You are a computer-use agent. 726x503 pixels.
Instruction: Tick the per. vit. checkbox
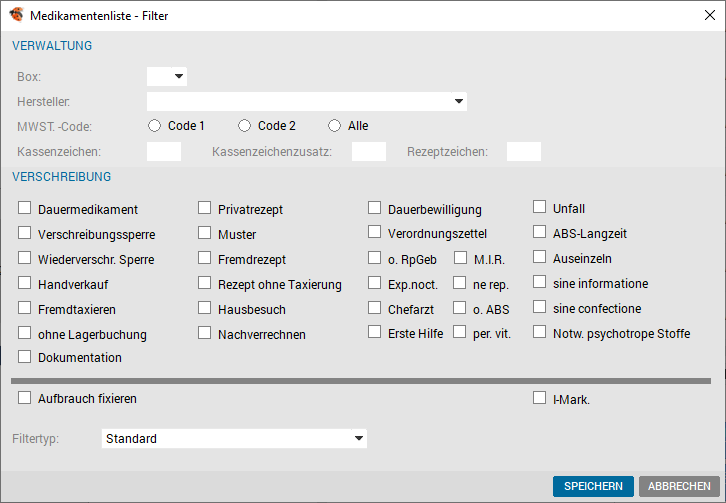460,332
